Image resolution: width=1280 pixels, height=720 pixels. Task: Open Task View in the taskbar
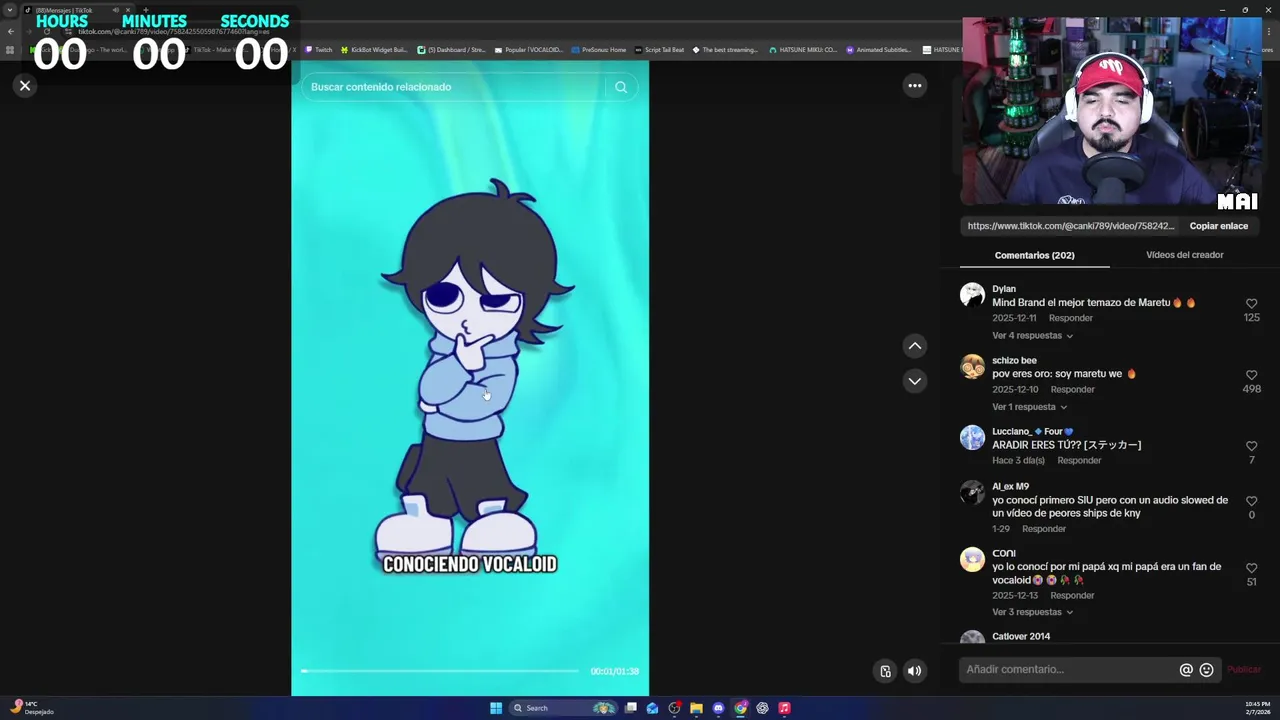(x=631, y=708)
